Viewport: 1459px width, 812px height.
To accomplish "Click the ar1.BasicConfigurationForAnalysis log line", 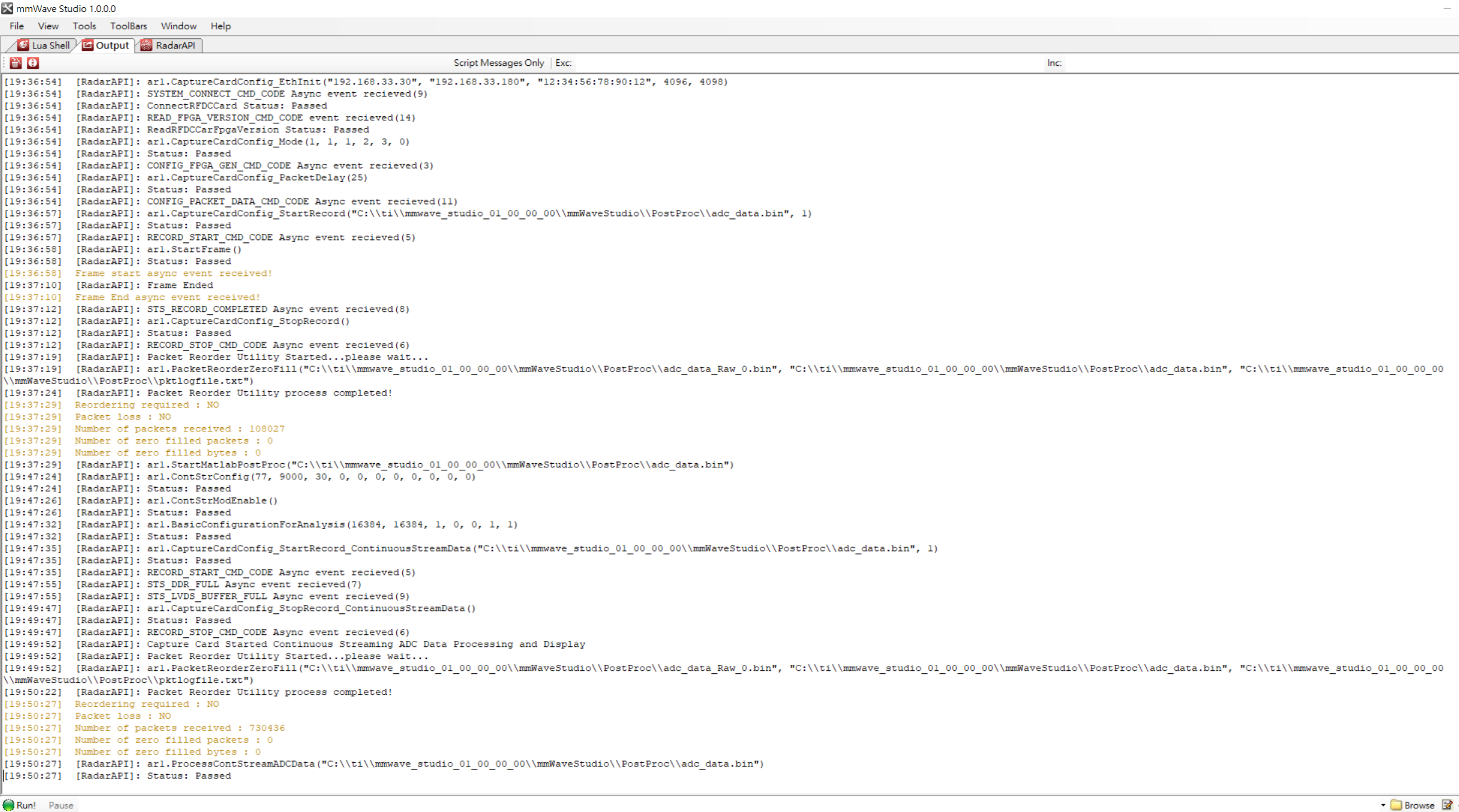I will [x=261, y=525].
